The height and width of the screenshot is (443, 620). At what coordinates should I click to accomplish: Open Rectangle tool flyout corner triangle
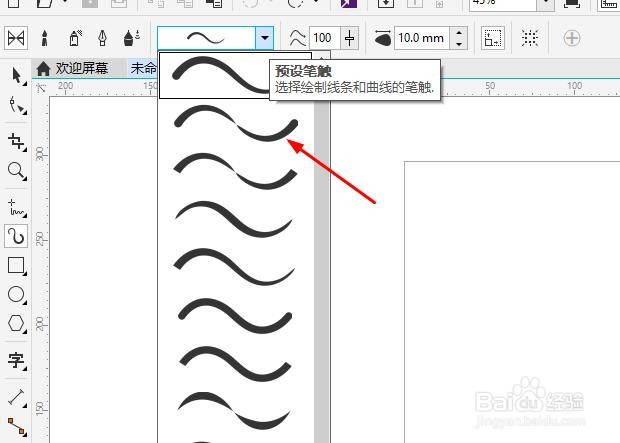click(25, 274)
